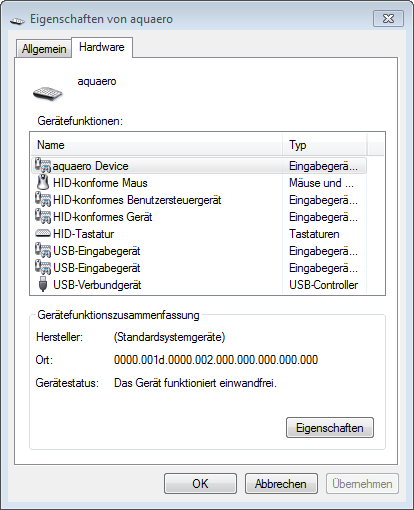Click the HID-konformes Gerät device icon
The image size is (414, 510).
click(43, 216)
